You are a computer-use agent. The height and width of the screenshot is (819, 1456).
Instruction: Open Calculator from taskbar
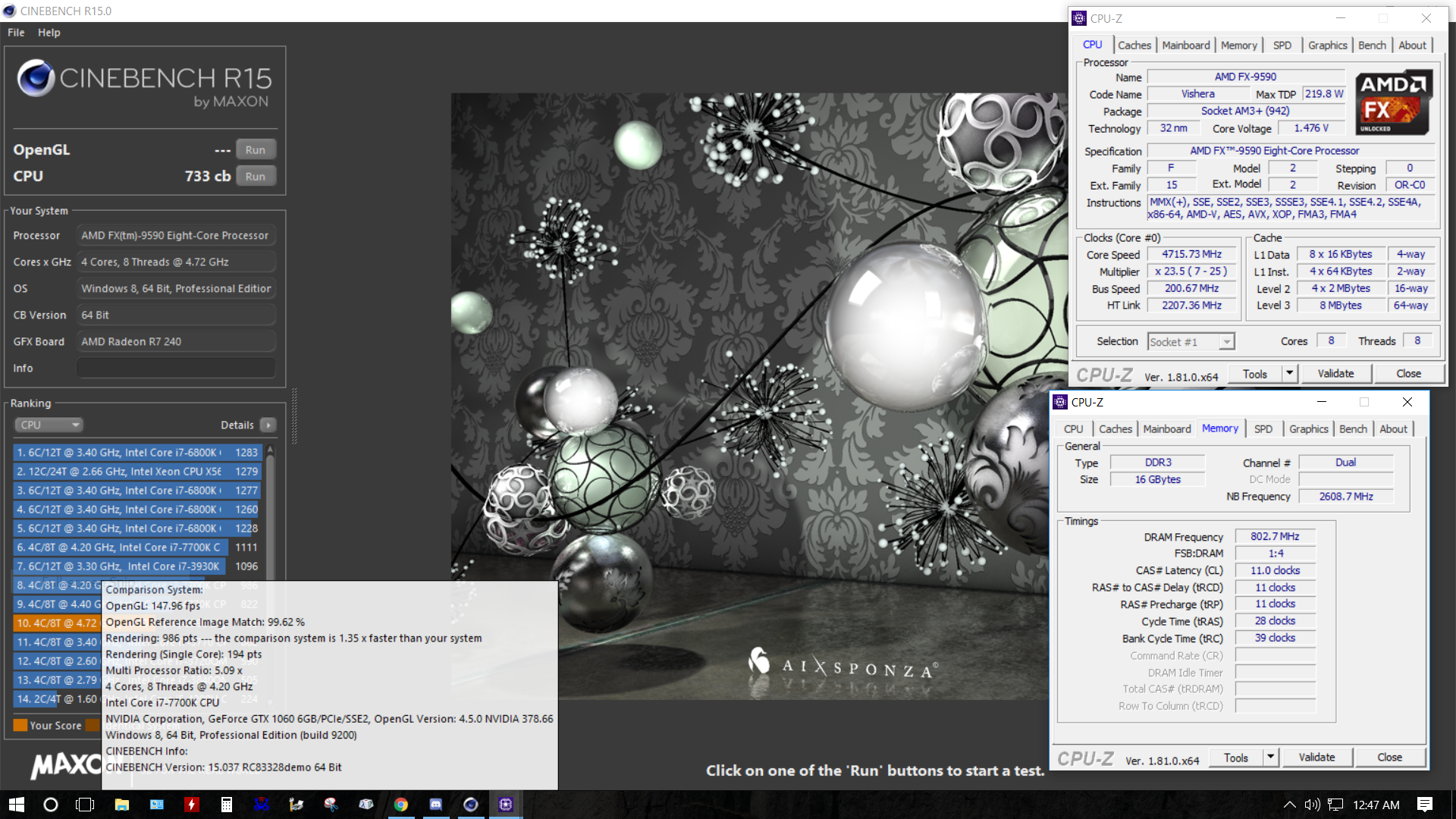point(226,805)
